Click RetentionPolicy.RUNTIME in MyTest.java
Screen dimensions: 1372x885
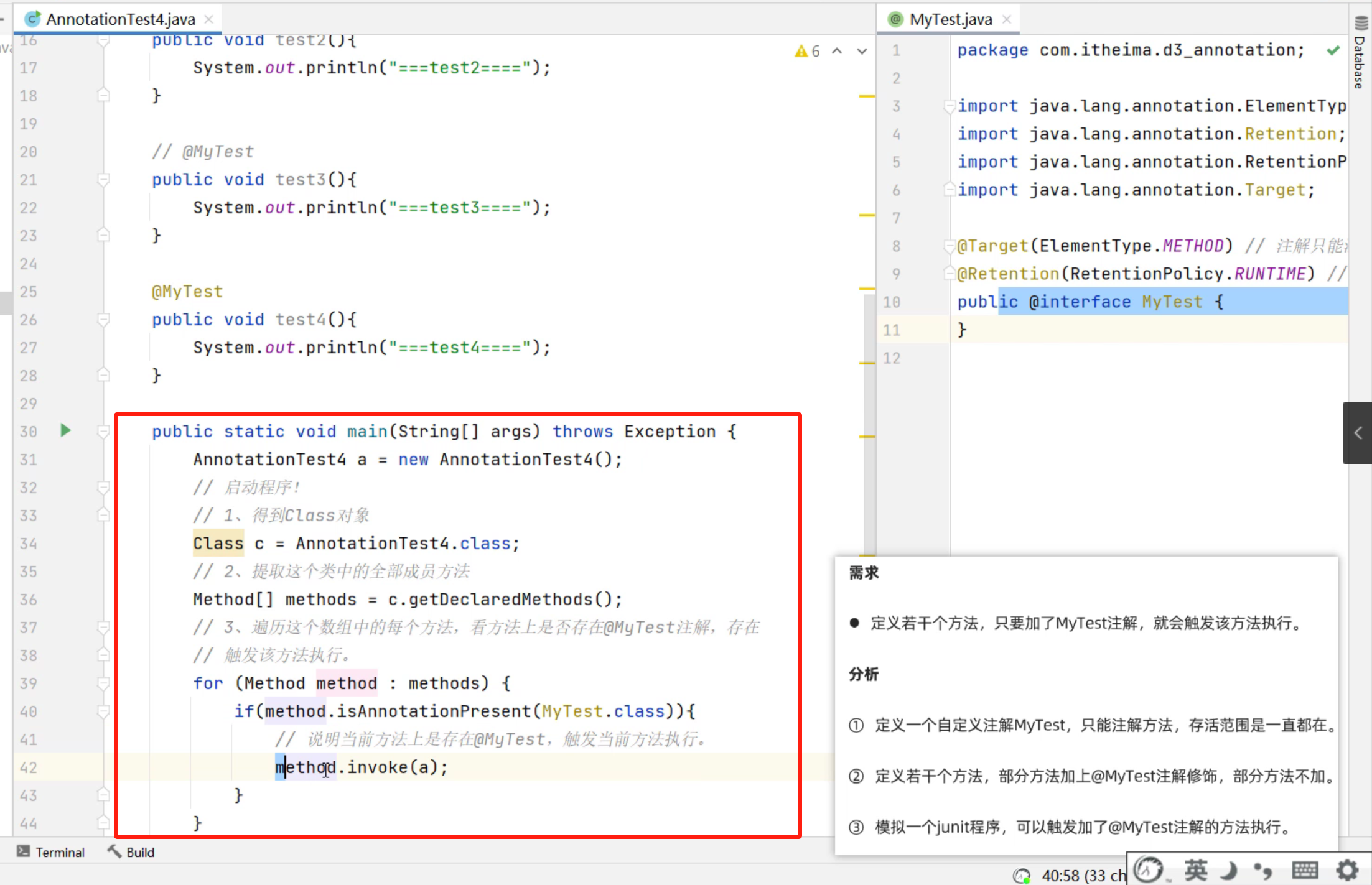[1188, 274]
